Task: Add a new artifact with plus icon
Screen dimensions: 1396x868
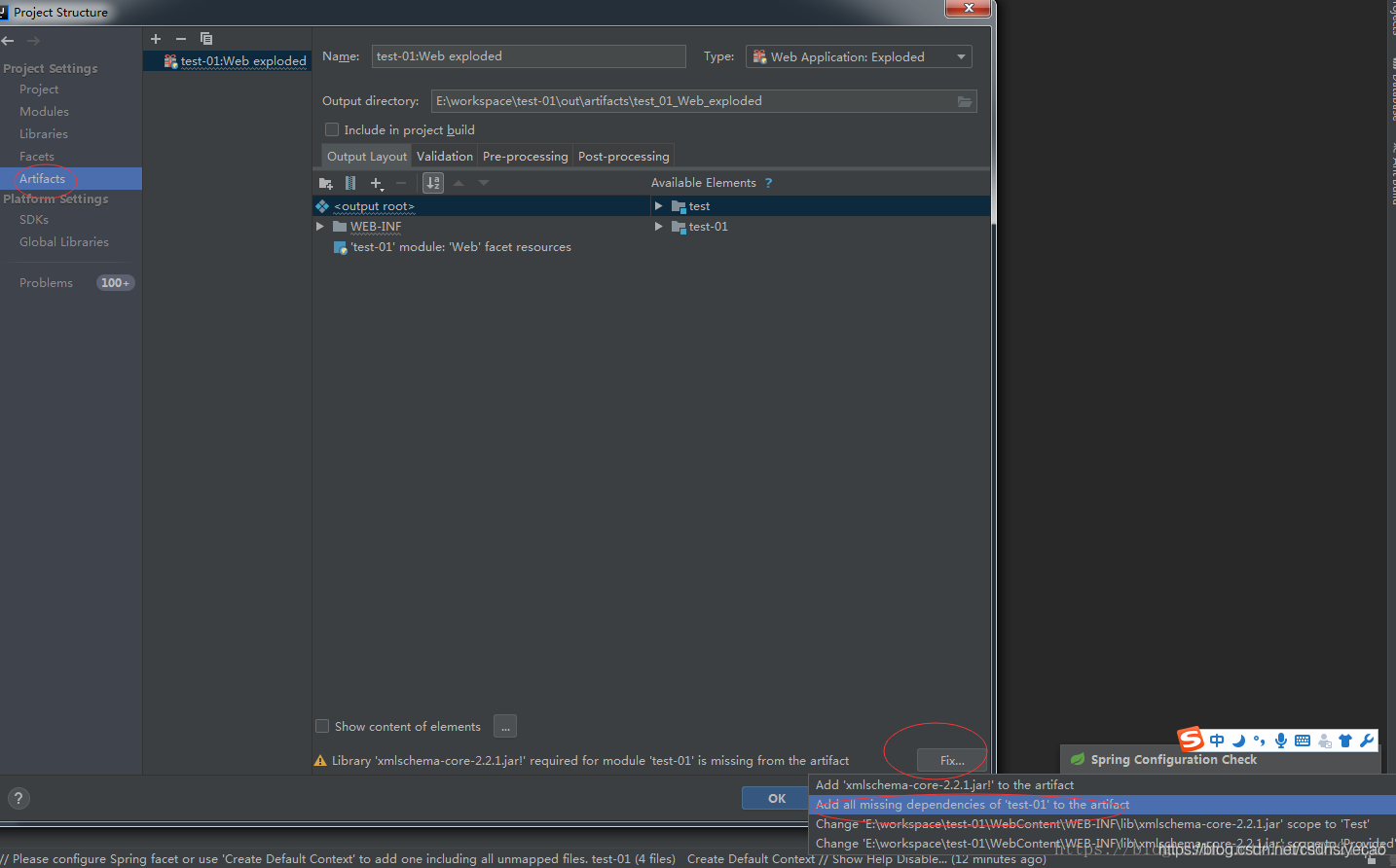Action: (x=156, y=39)
